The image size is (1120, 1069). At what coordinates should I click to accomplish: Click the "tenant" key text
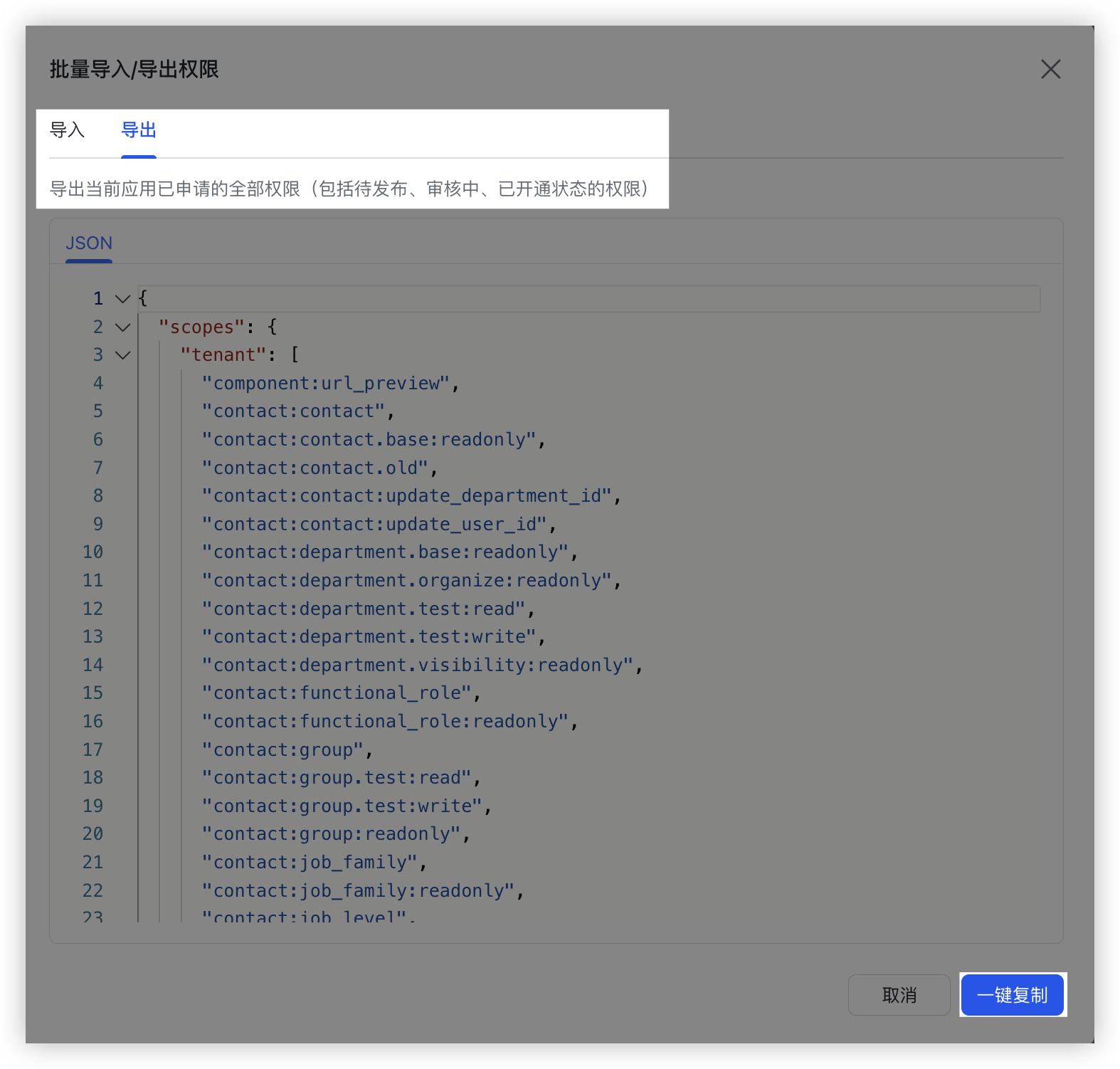[x=223, y=355]
